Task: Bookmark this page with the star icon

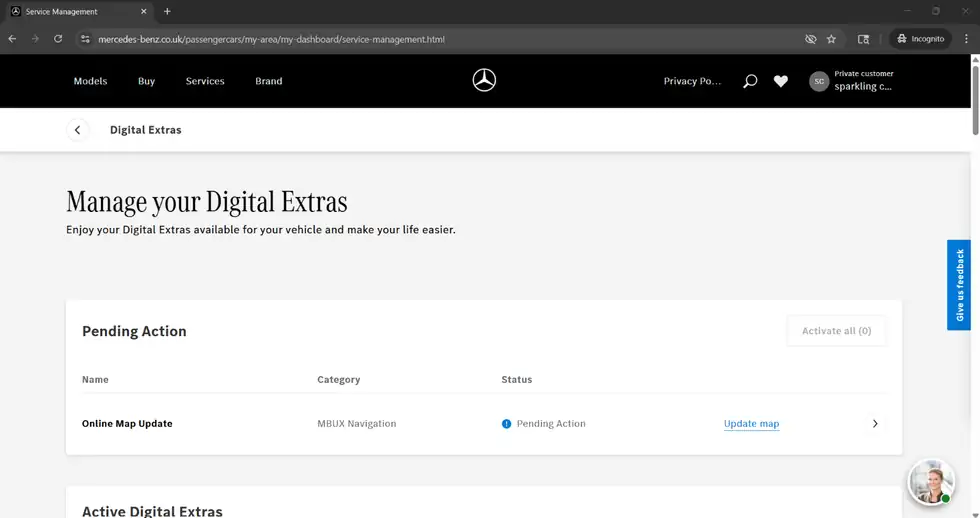Action: tap(831, 39)
